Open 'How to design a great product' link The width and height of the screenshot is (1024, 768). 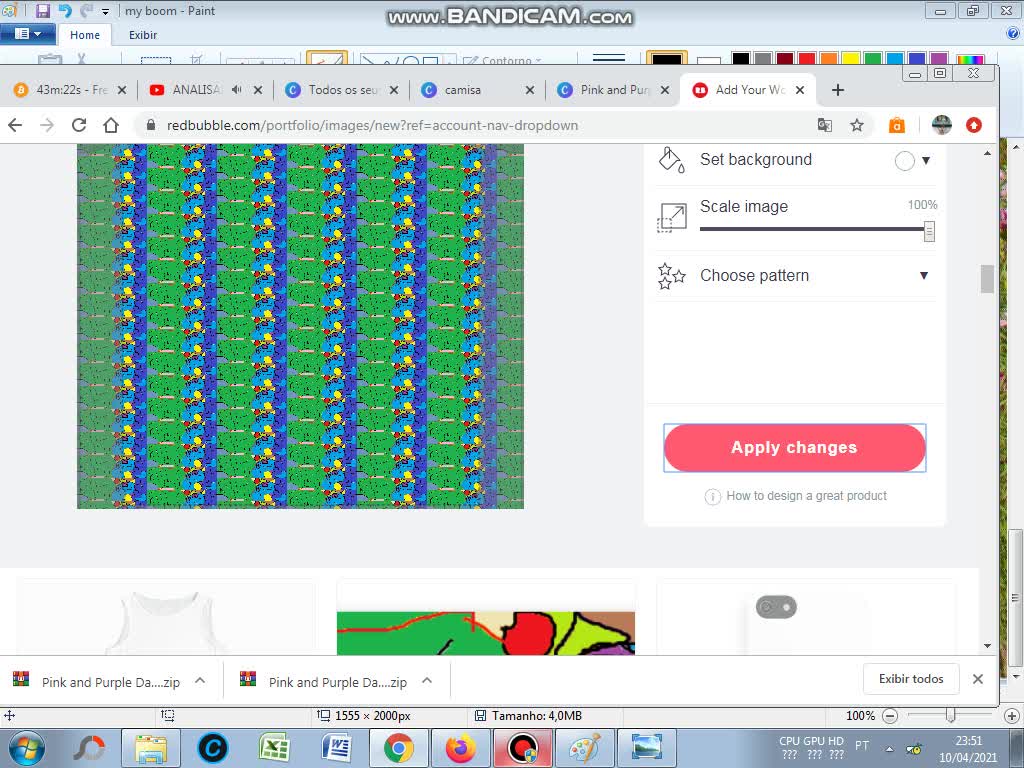(x=807, y=496)
